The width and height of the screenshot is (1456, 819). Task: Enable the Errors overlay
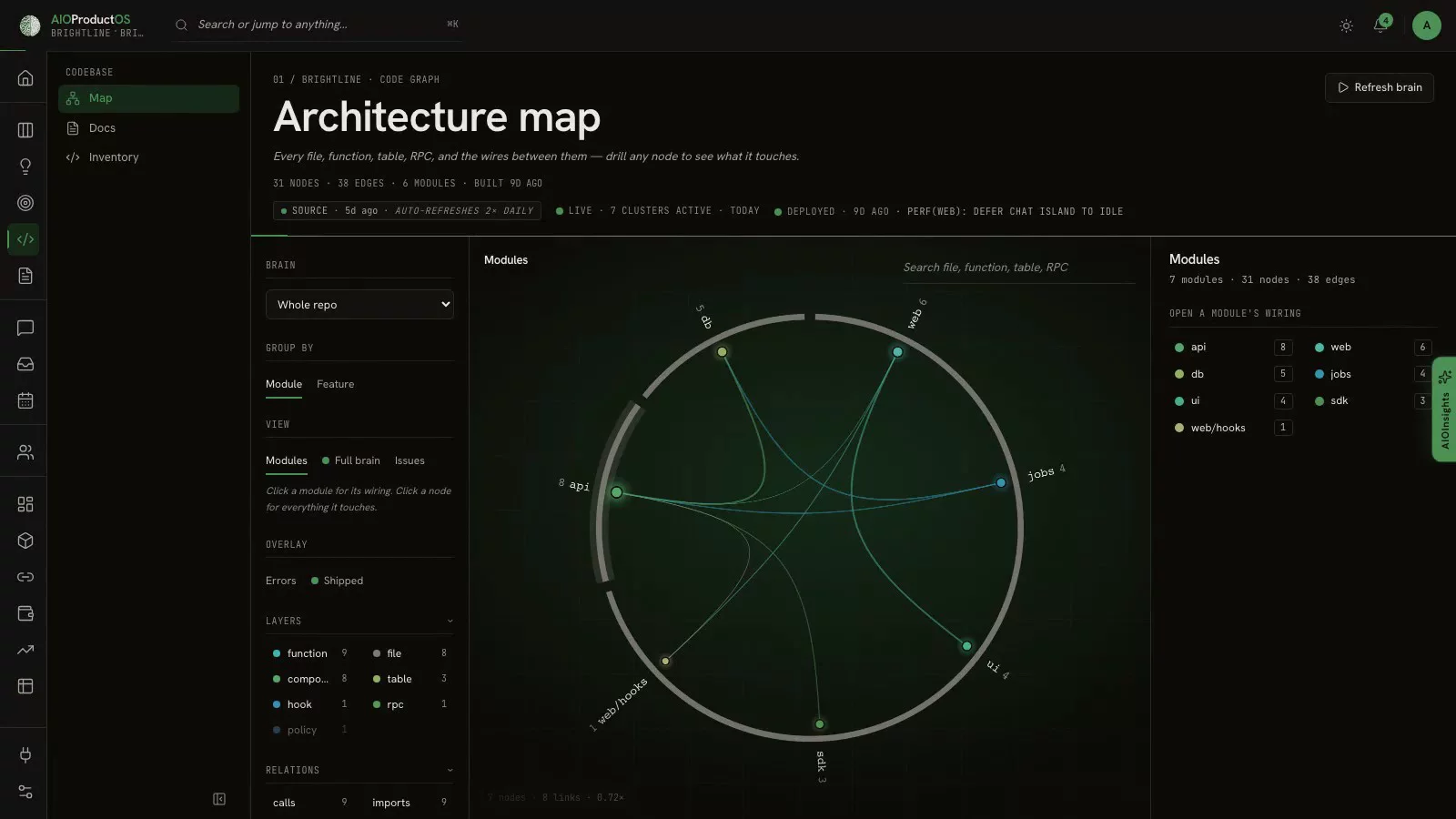click(x=280, y=581)
